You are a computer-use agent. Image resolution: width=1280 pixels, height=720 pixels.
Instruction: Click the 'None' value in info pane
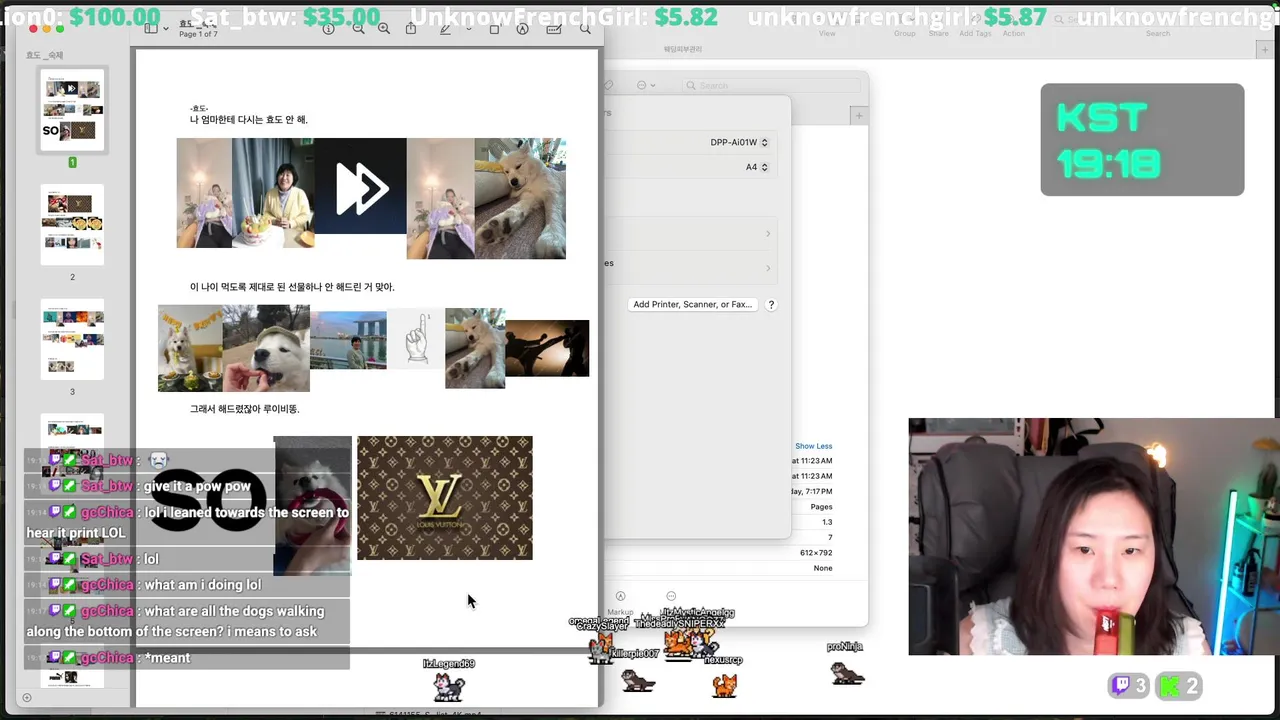(x=823, y=568)
